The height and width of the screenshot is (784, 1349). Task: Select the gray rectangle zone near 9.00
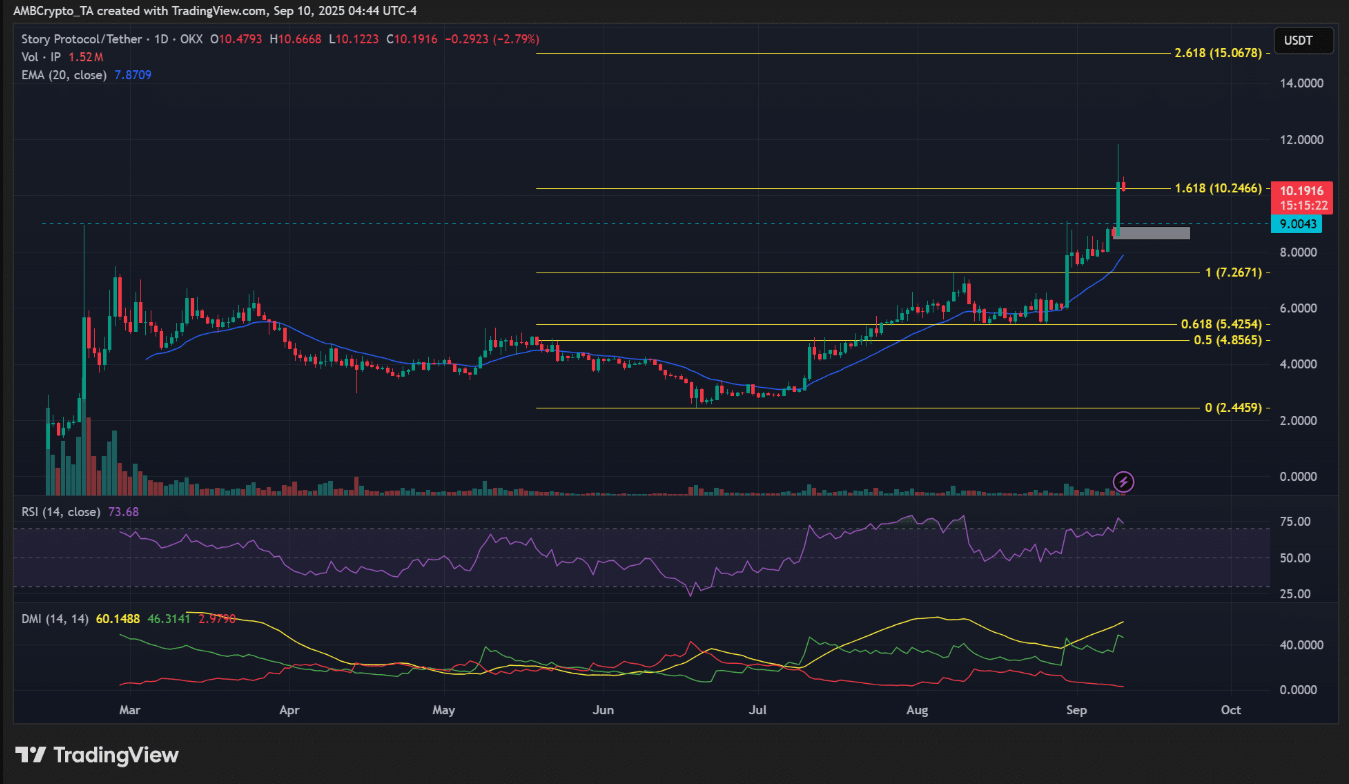(x=1152, y=233)
